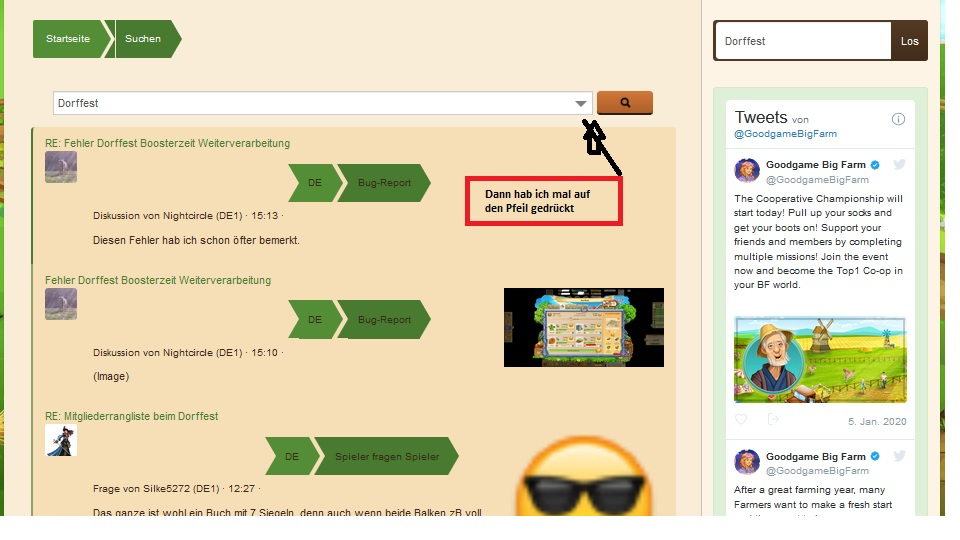Click Twitter bird icon on second tweet
Viewport: 960px width, 540px height.
(899, 456)
